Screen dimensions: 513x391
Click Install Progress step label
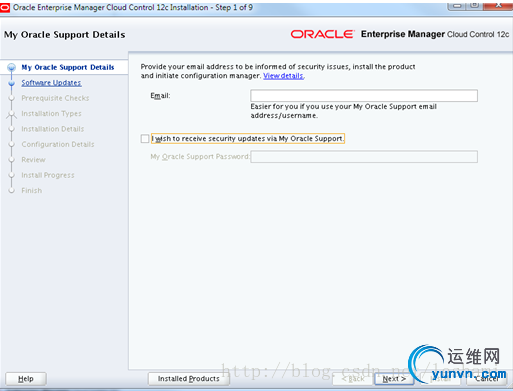point(48,175)
